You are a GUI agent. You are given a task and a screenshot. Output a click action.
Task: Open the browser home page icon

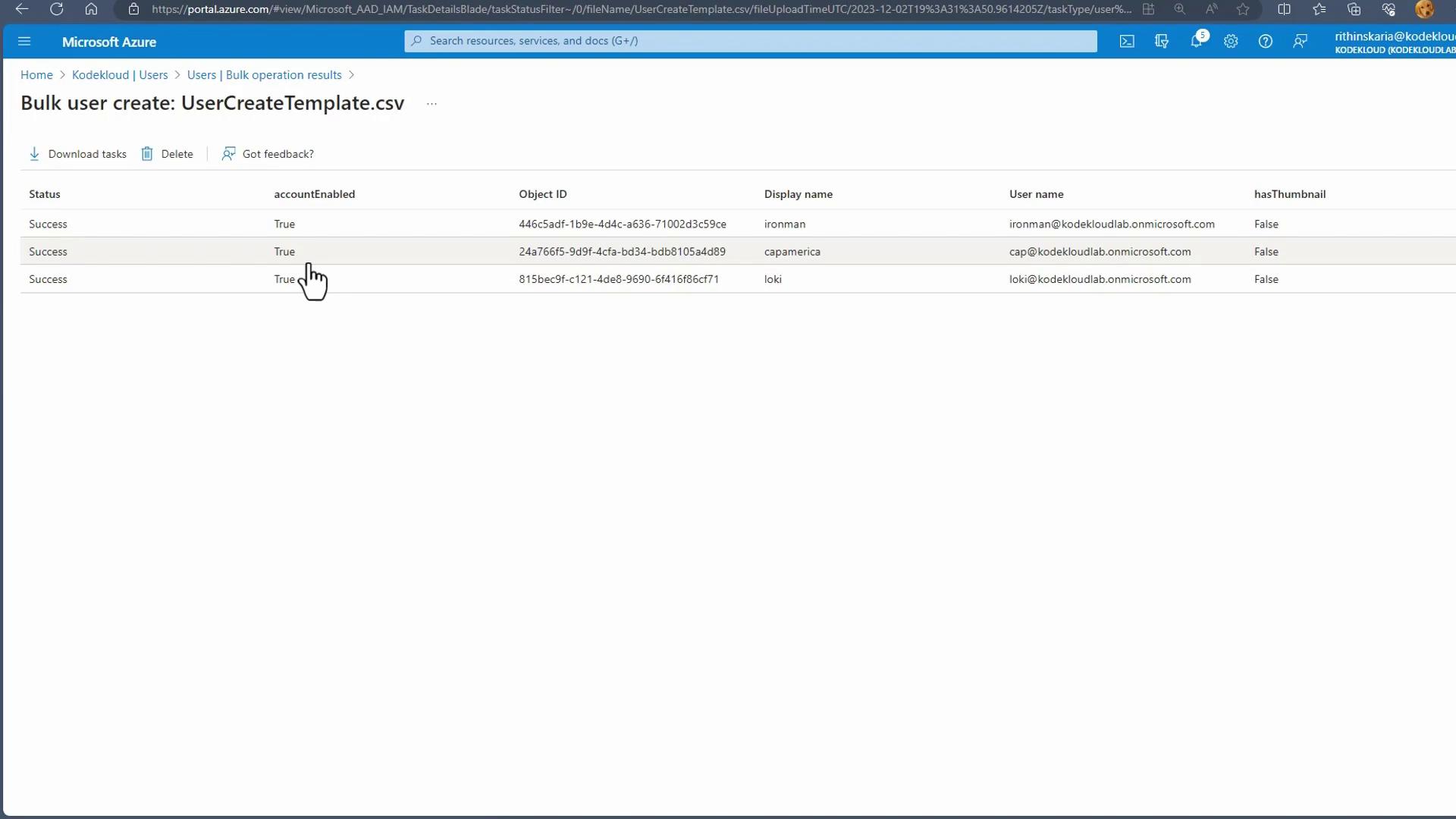pos(91,9)
